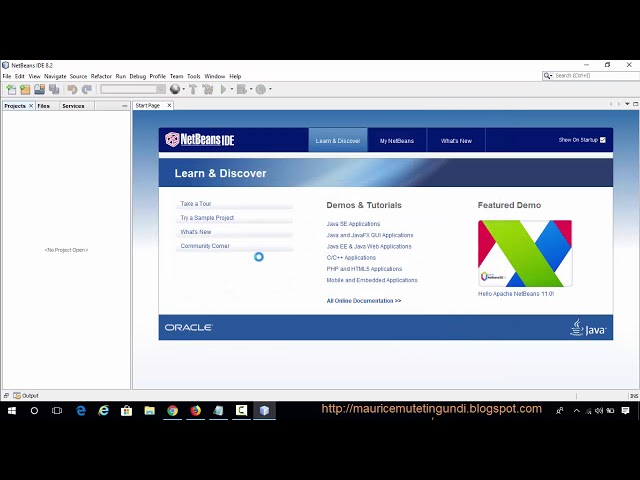Open Mobile and Embedded Applications link

coord(372,280)
